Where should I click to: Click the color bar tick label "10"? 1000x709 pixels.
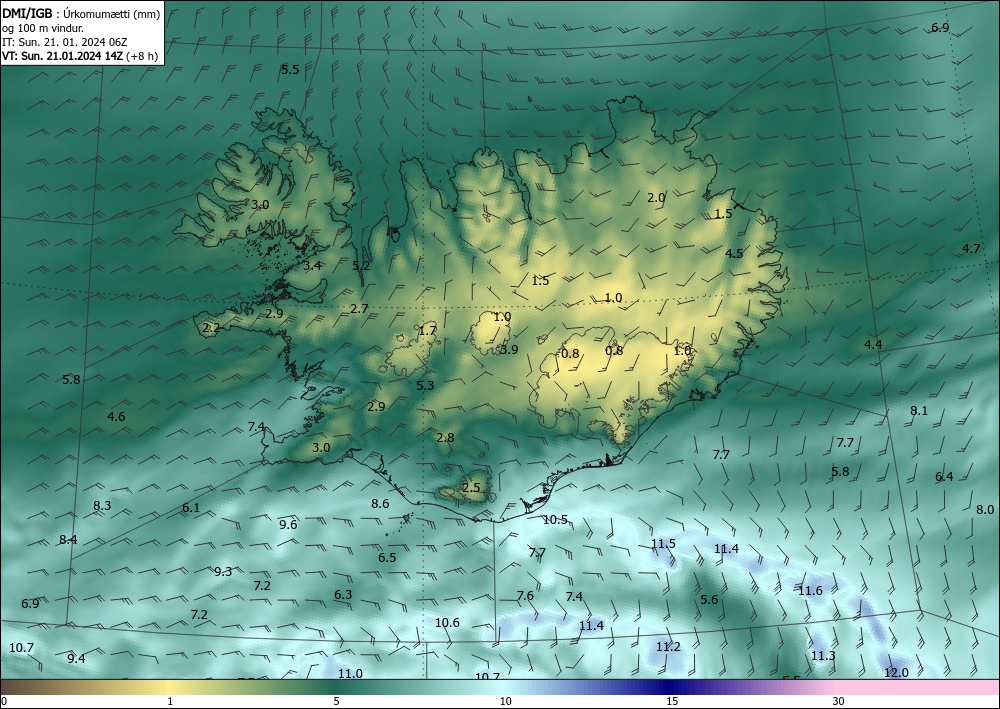coord(505,701)
